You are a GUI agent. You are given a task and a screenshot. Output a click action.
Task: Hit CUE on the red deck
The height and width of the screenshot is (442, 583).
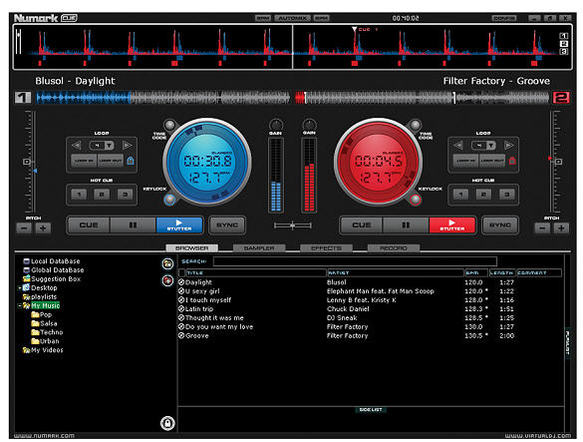pyautogui.click(x=361, y=225)
